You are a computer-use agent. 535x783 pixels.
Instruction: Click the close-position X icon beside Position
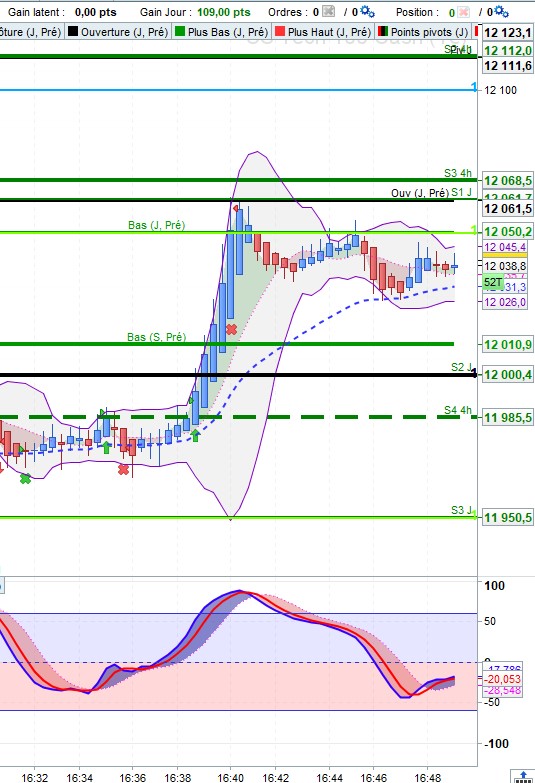[x=464, y=12]
